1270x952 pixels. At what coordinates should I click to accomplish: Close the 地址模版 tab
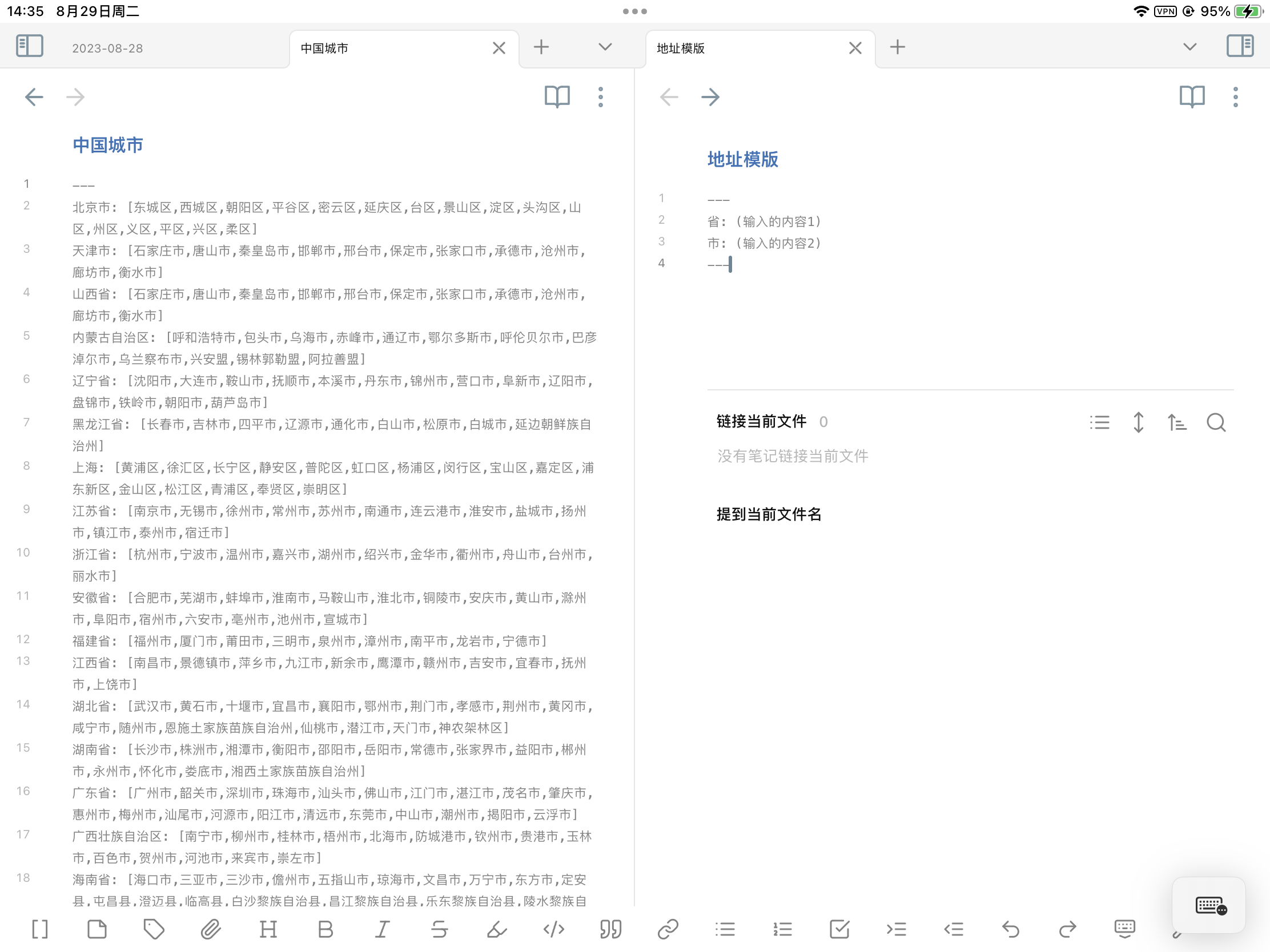pos(855,48)
